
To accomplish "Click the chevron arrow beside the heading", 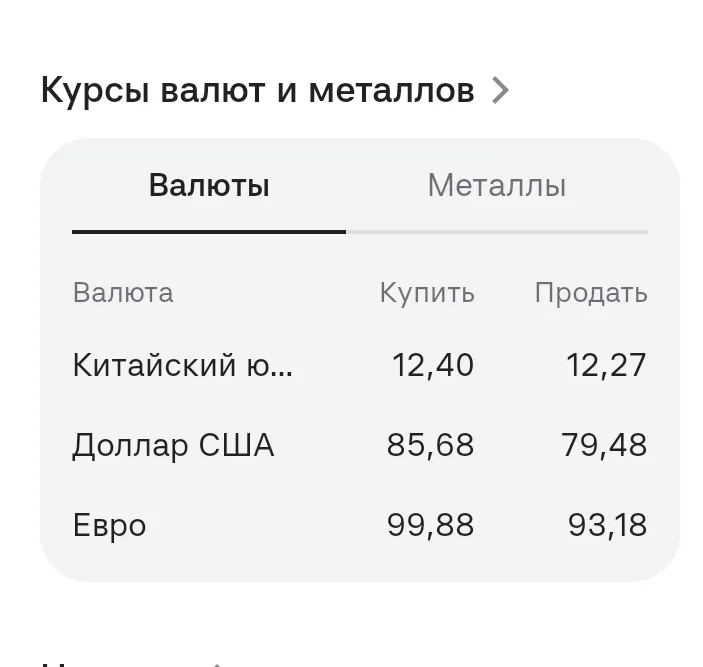I will click(x=500, y=90).
